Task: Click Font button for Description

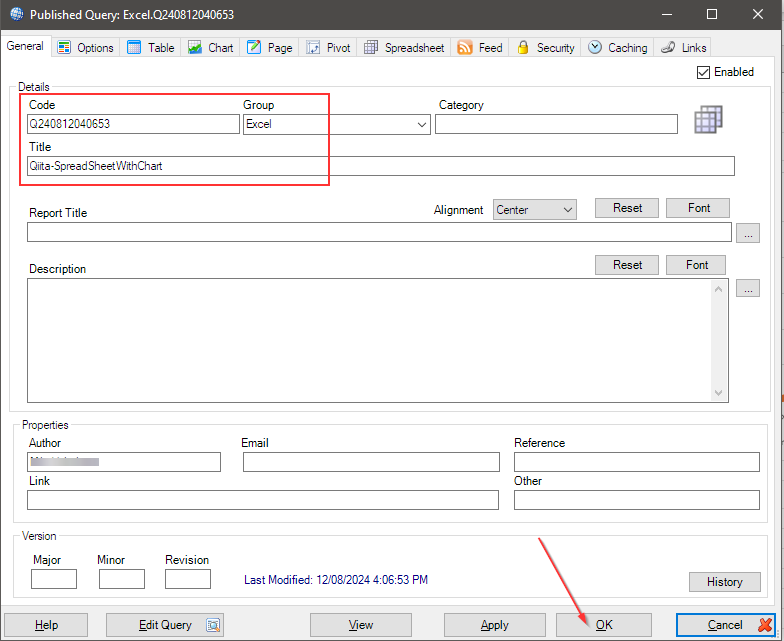Action: pyautogui.click(x=696, y=265)
